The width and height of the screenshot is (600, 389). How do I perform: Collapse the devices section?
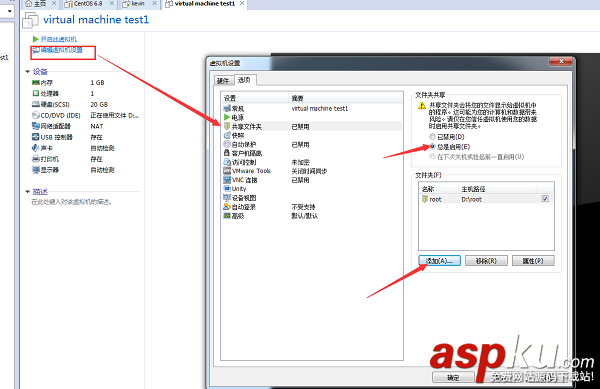28,72
